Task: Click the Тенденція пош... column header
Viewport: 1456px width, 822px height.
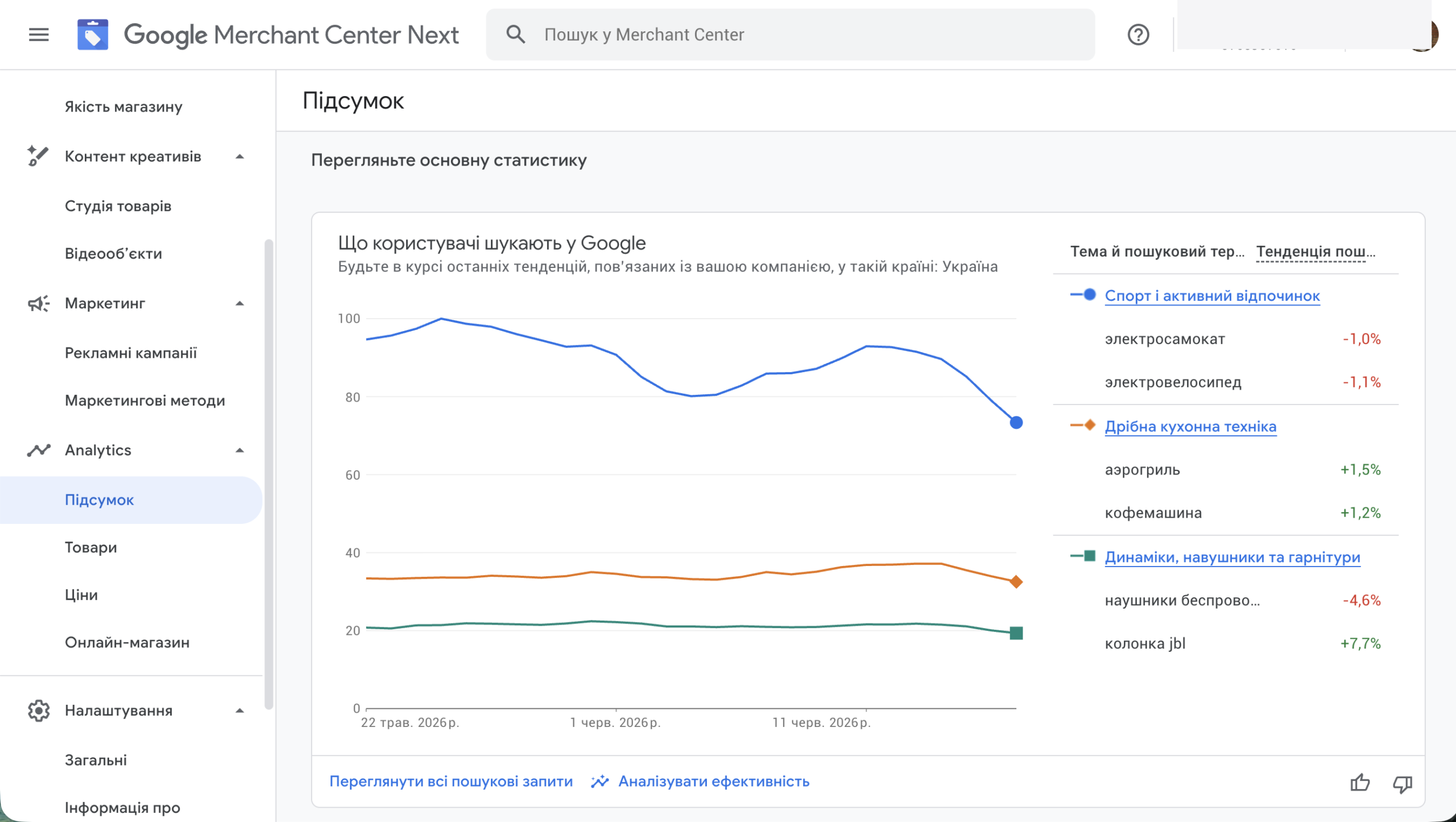Action: 1316,251
